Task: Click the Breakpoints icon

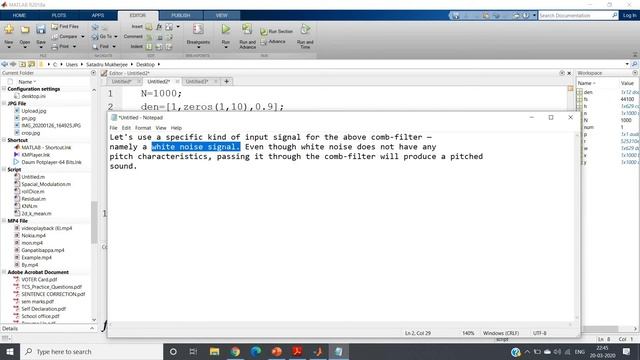Action: 198,29
